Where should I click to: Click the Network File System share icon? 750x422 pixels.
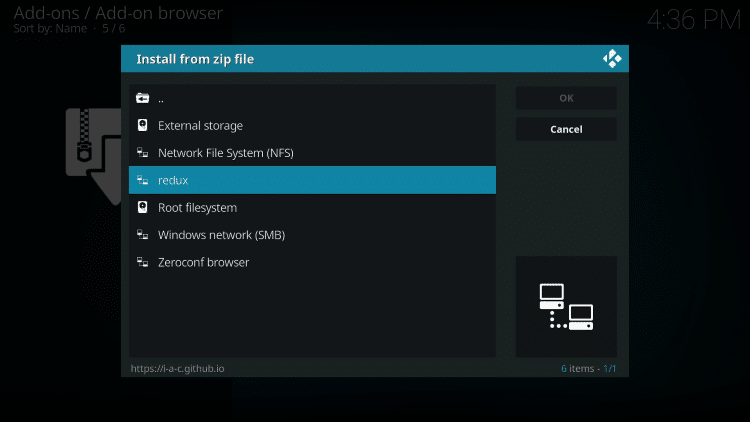tap(142, 153)
